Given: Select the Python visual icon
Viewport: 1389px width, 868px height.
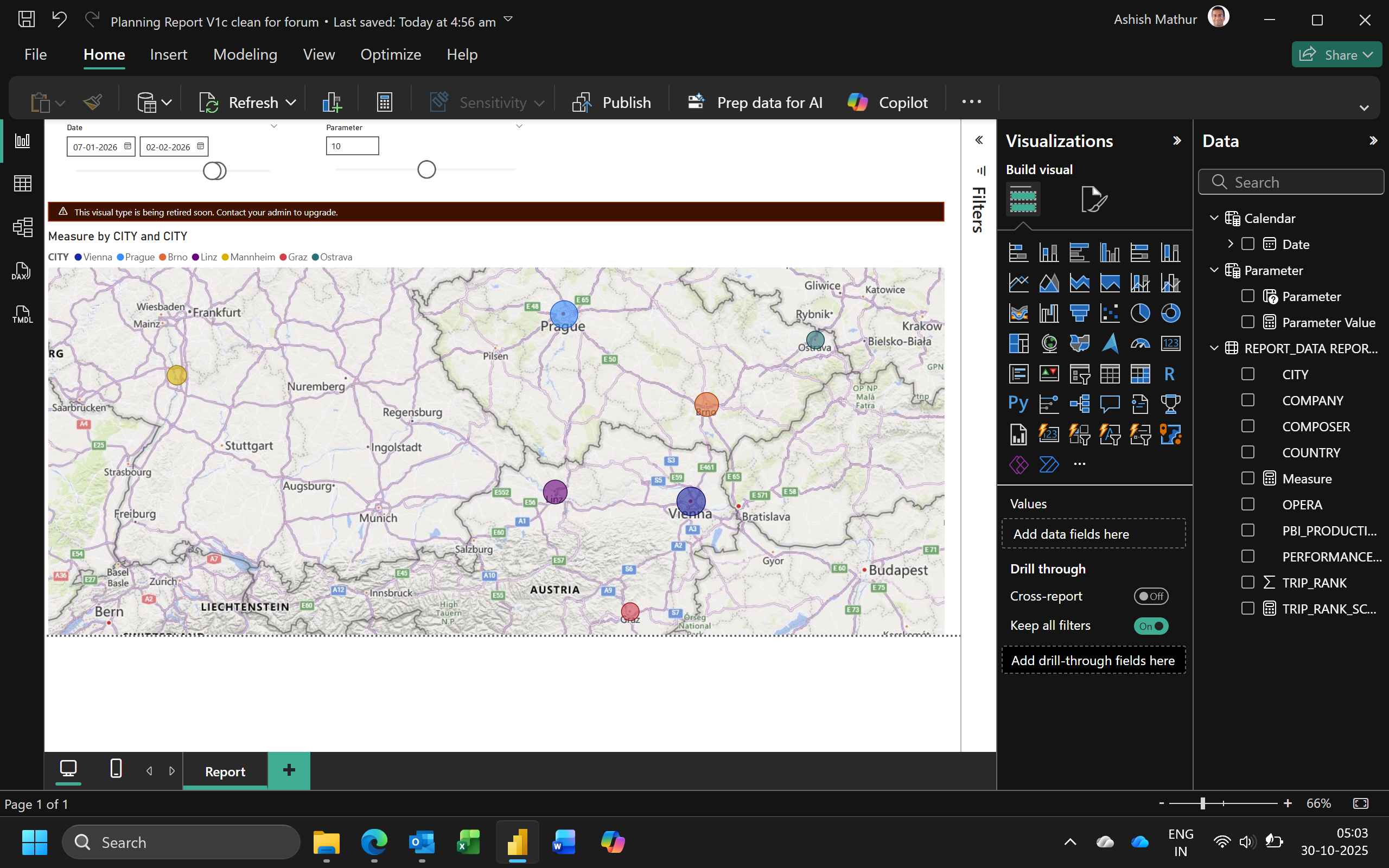Looking at the screenshot, I should tap(1018, 404).
